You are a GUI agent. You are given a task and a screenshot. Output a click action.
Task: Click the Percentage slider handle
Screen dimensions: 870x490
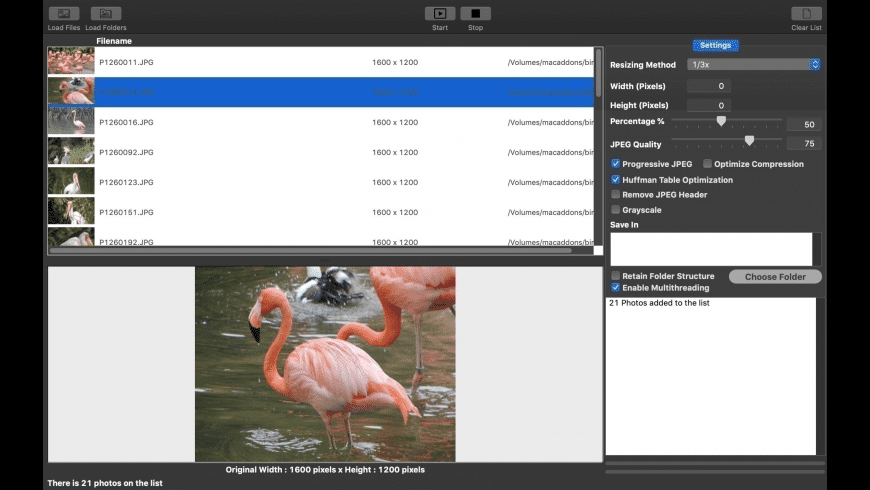721,120
